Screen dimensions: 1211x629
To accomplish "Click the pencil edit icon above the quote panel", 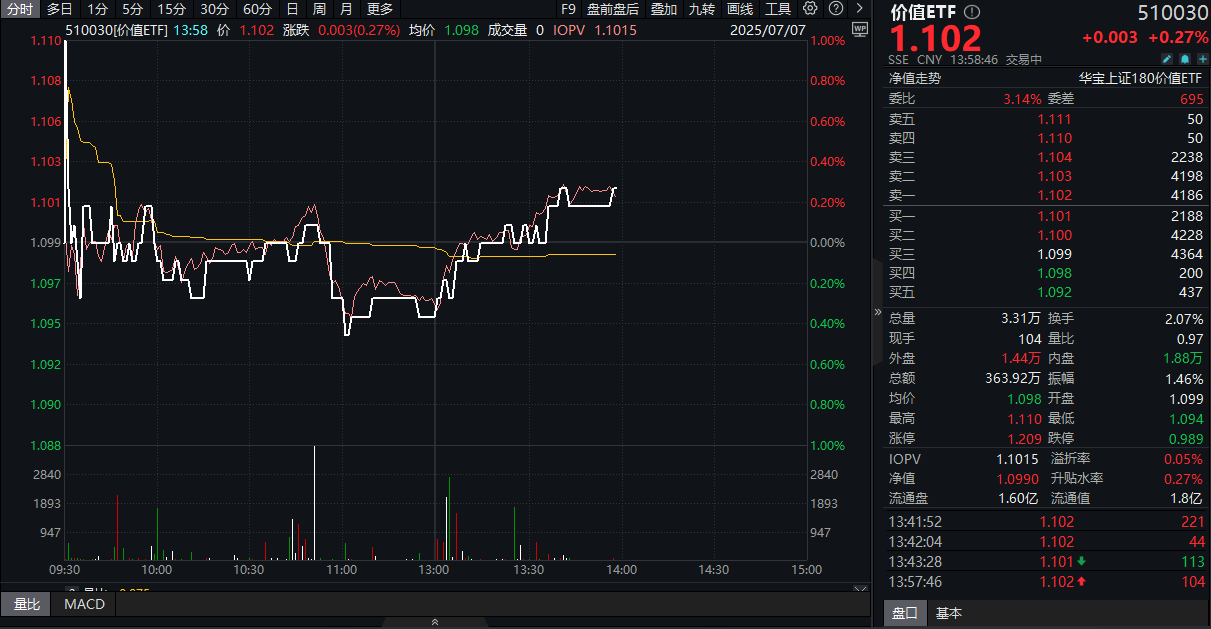I will [1167, 59].
